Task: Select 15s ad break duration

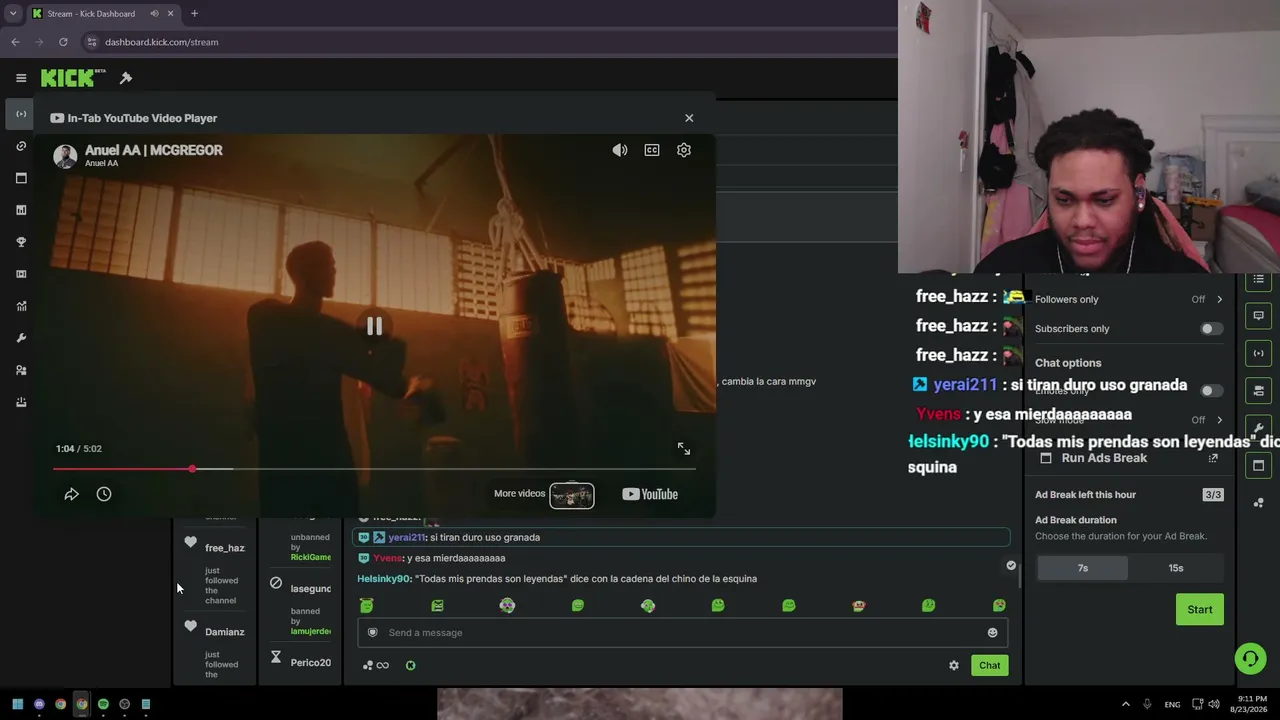Action: tap(1176, 568)
